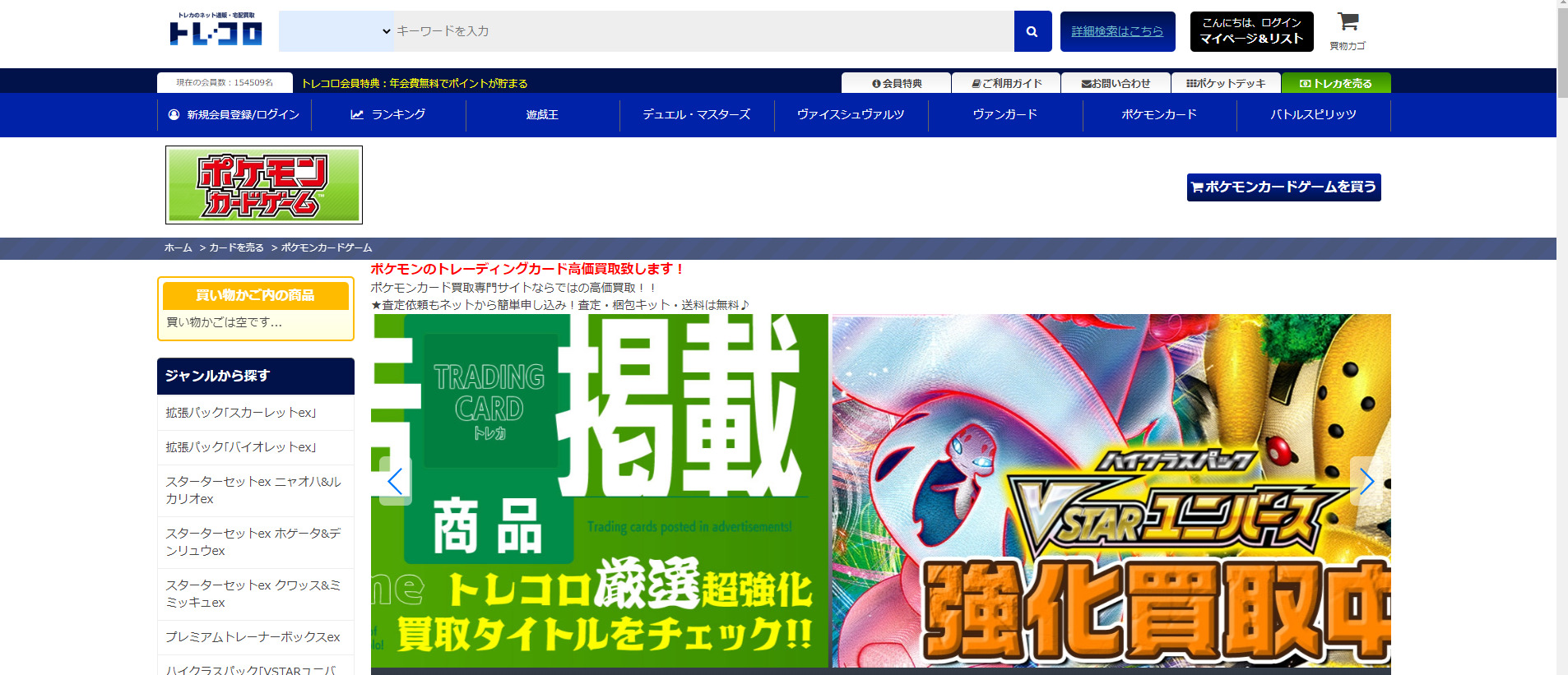Open the バトルスピリッツ menu item

pos(1314,115)
